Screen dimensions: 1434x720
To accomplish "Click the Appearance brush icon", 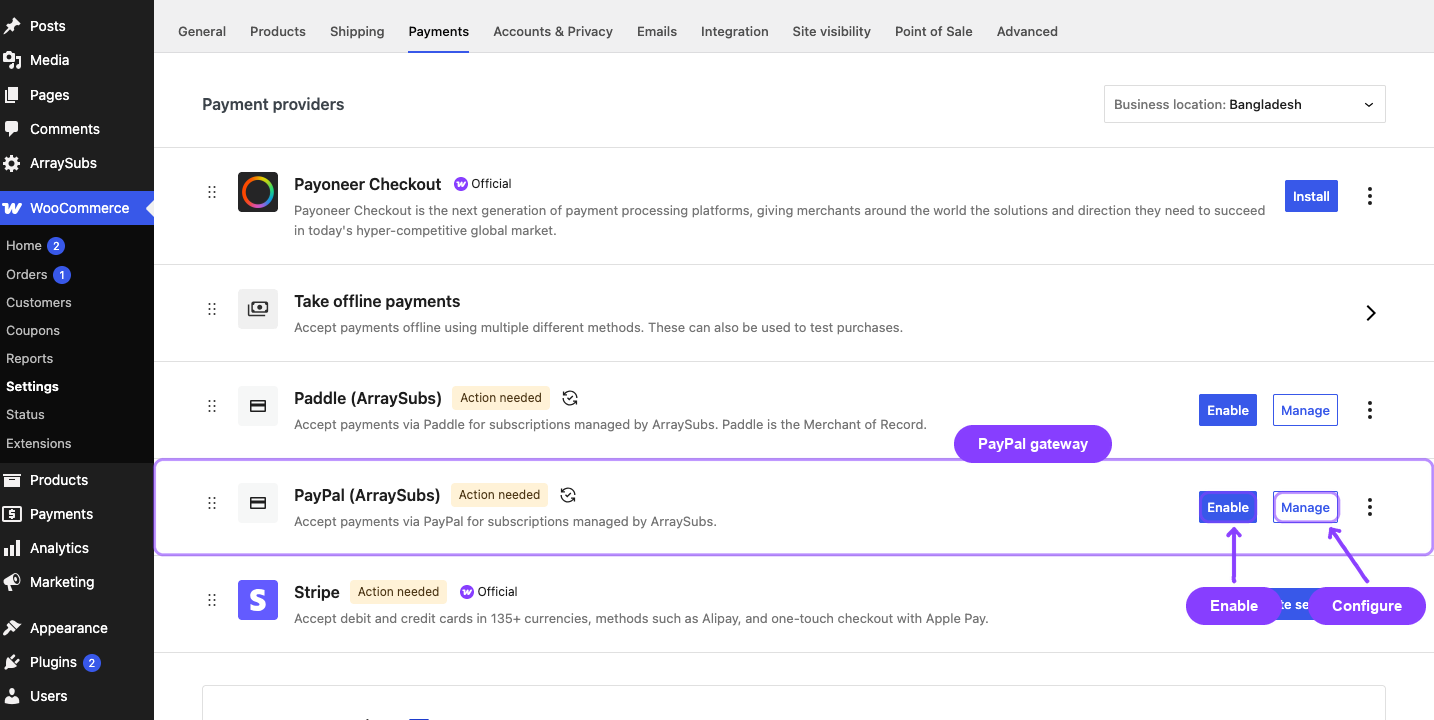I will (12, 628).
